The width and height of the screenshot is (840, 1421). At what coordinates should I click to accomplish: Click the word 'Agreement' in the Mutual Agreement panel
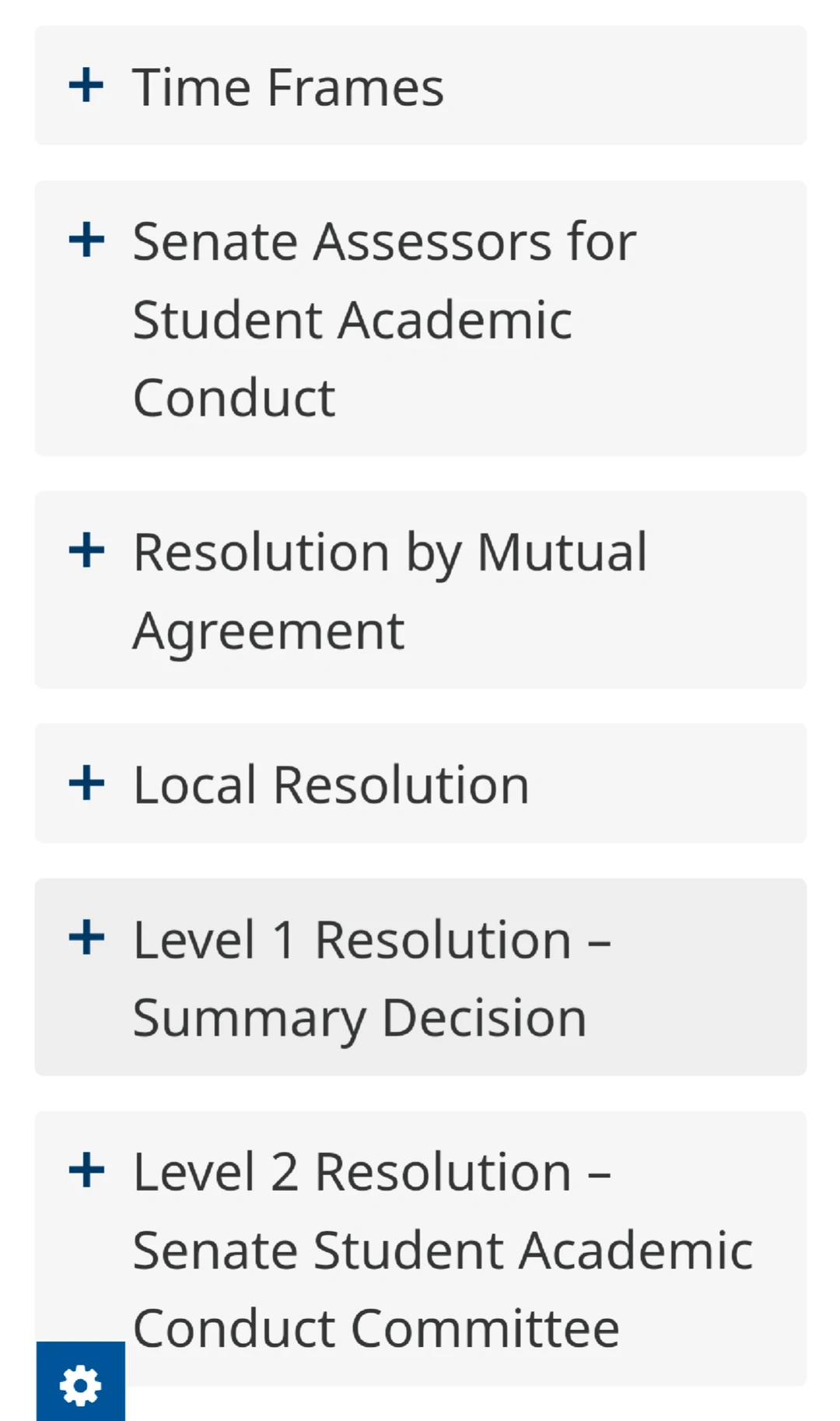[268, 632]
